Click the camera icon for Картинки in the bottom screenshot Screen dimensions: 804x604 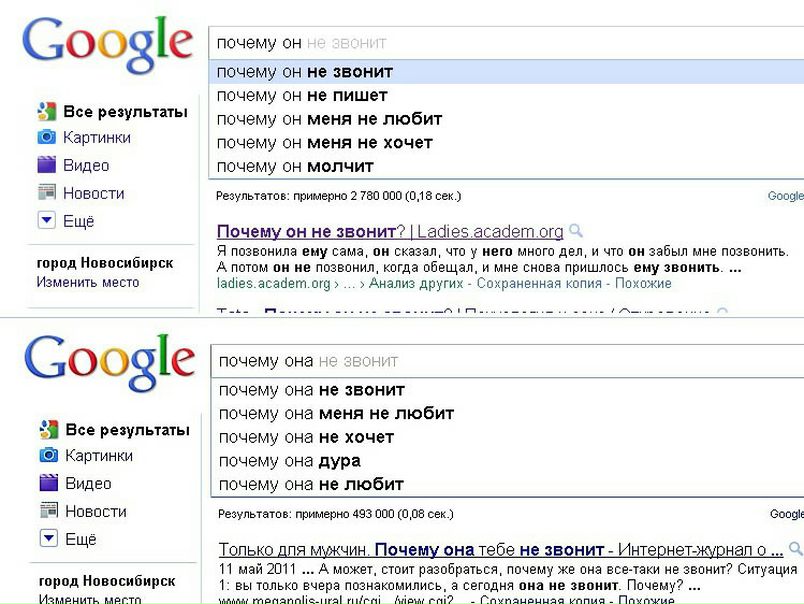[x=48, y=456]
